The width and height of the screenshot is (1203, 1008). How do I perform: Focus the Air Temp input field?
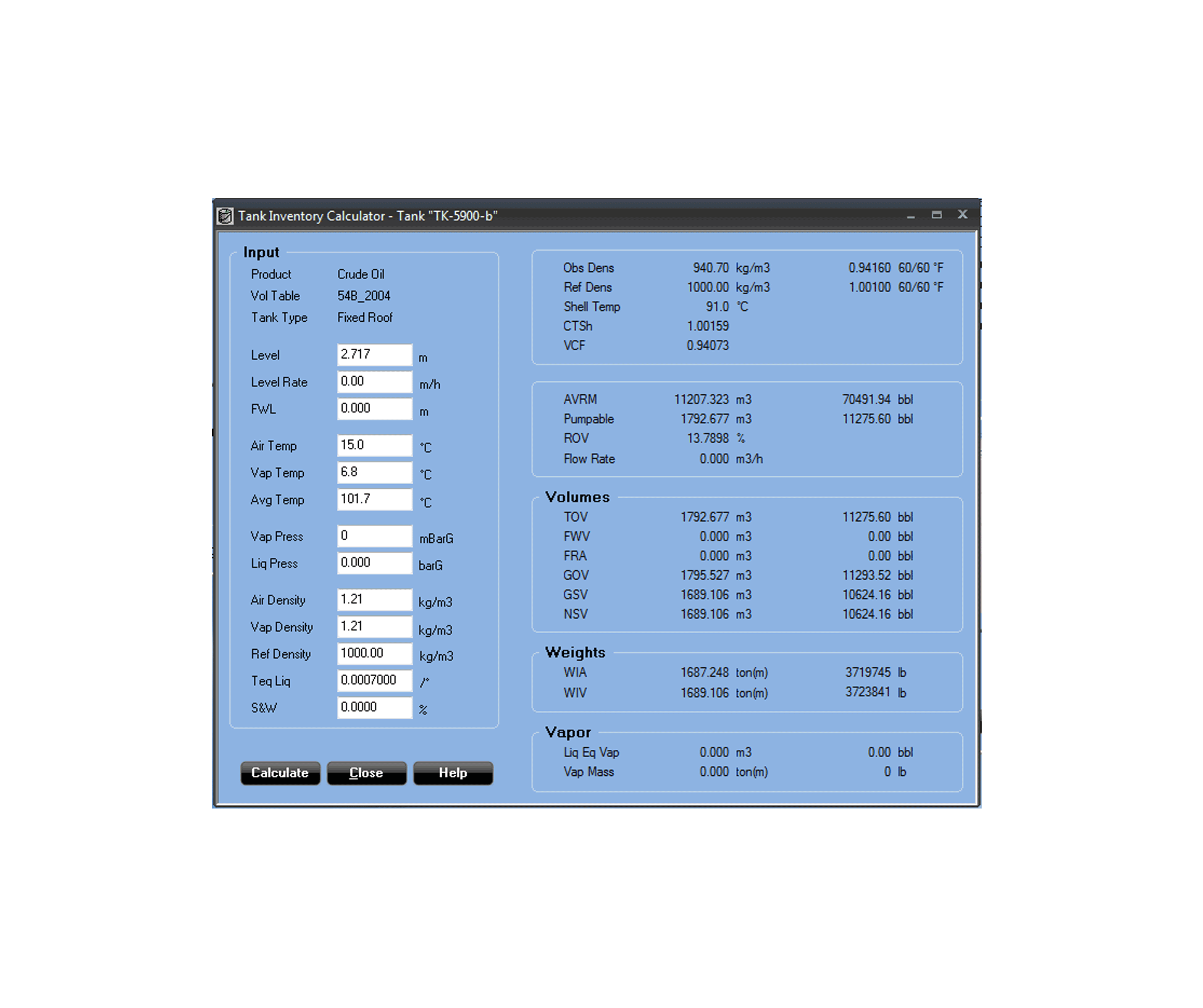pos(374,445)
